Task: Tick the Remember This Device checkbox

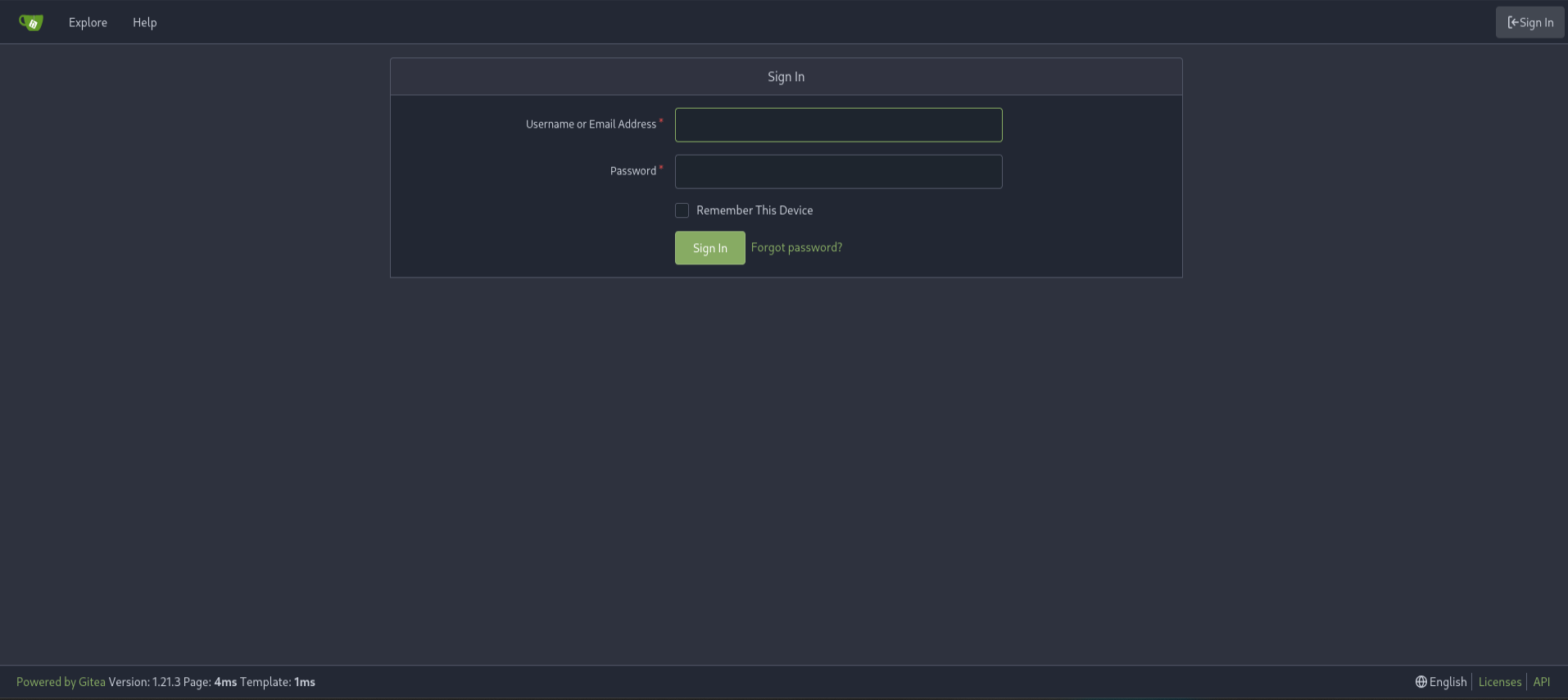Action: pos(682,210)
